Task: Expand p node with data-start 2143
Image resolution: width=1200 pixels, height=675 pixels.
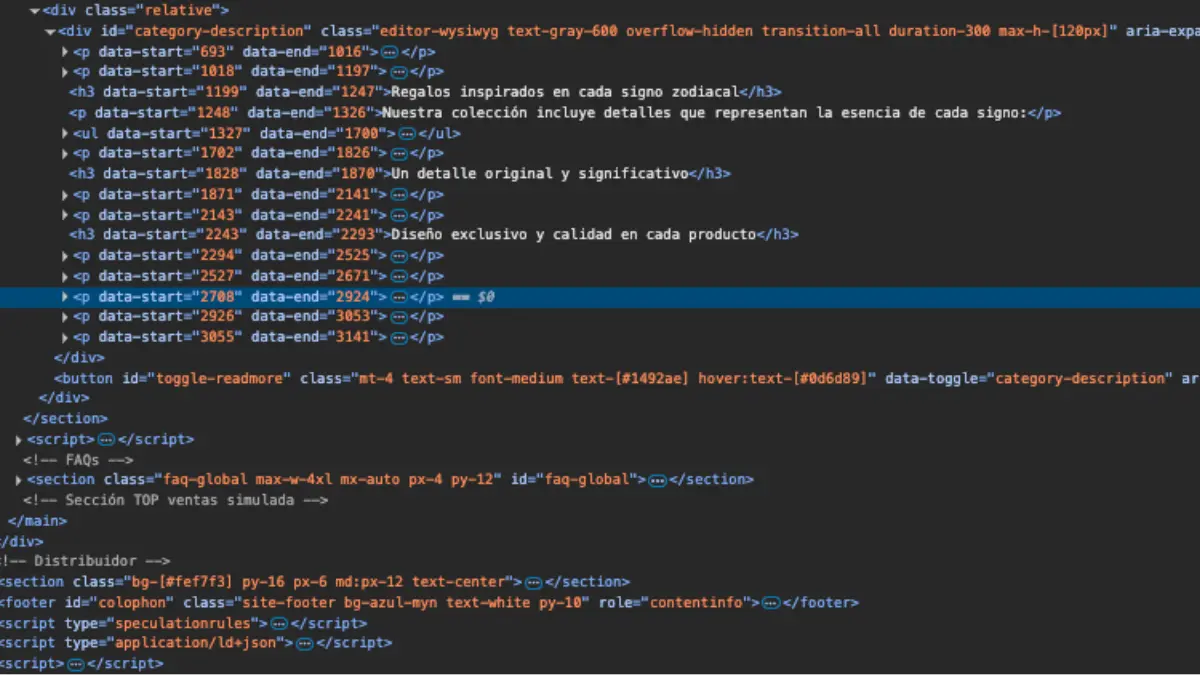Action: 65,215
